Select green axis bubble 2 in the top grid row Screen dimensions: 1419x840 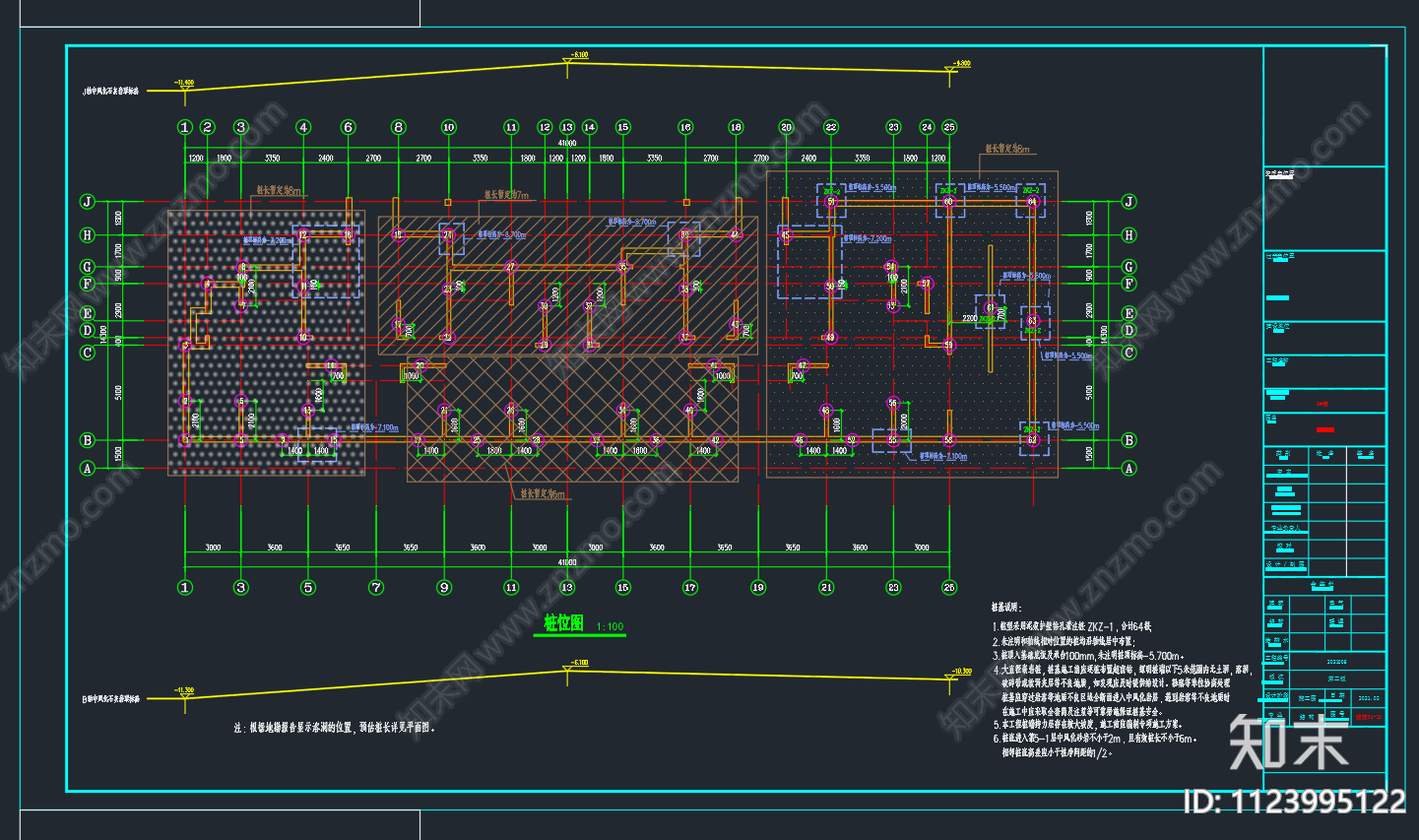click(207, 127)
